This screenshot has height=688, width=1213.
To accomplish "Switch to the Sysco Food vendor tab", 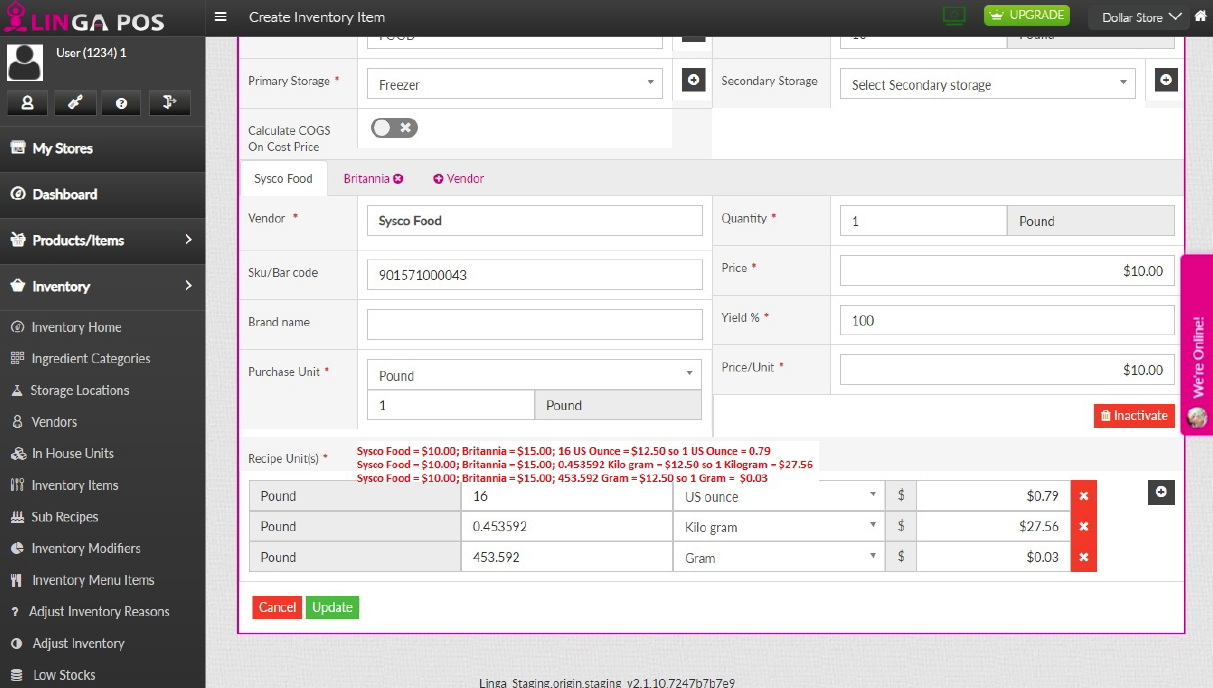I will pos(283,178).
